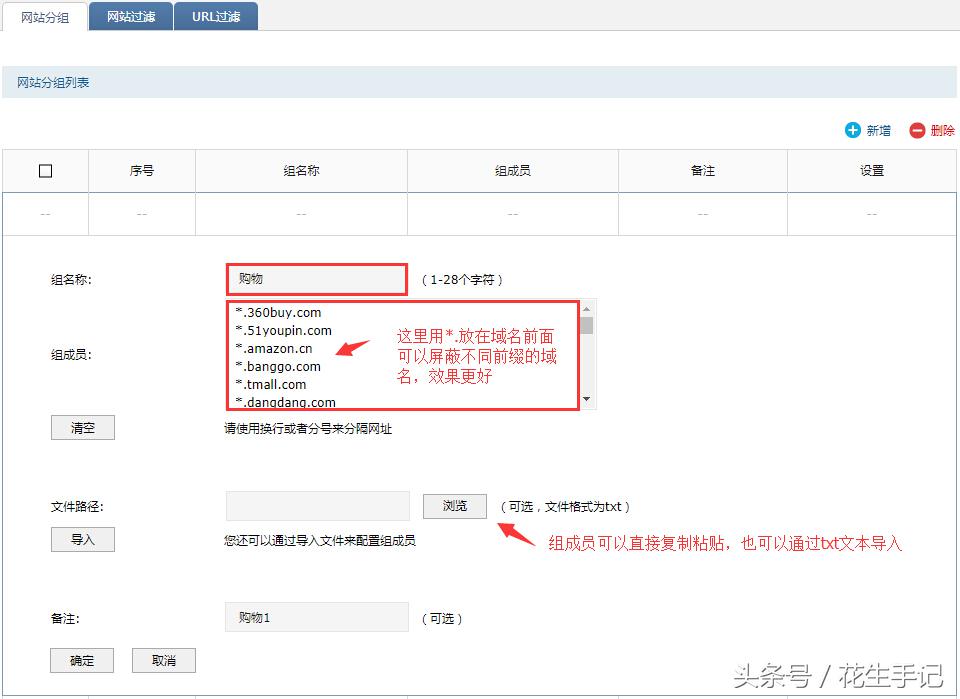
Task: Click the 清空 button to clear members
Action: pyautogui.click(x=82, y=427)
